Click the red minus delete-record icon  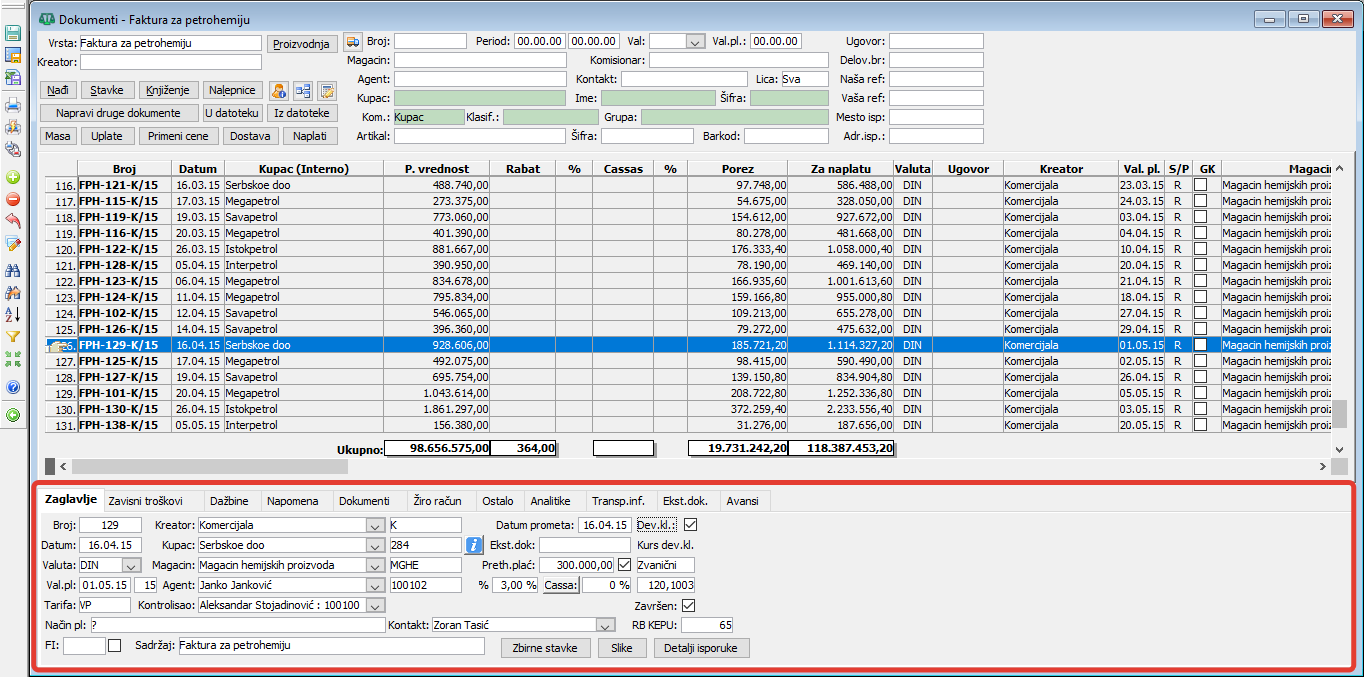pos(13,199)
